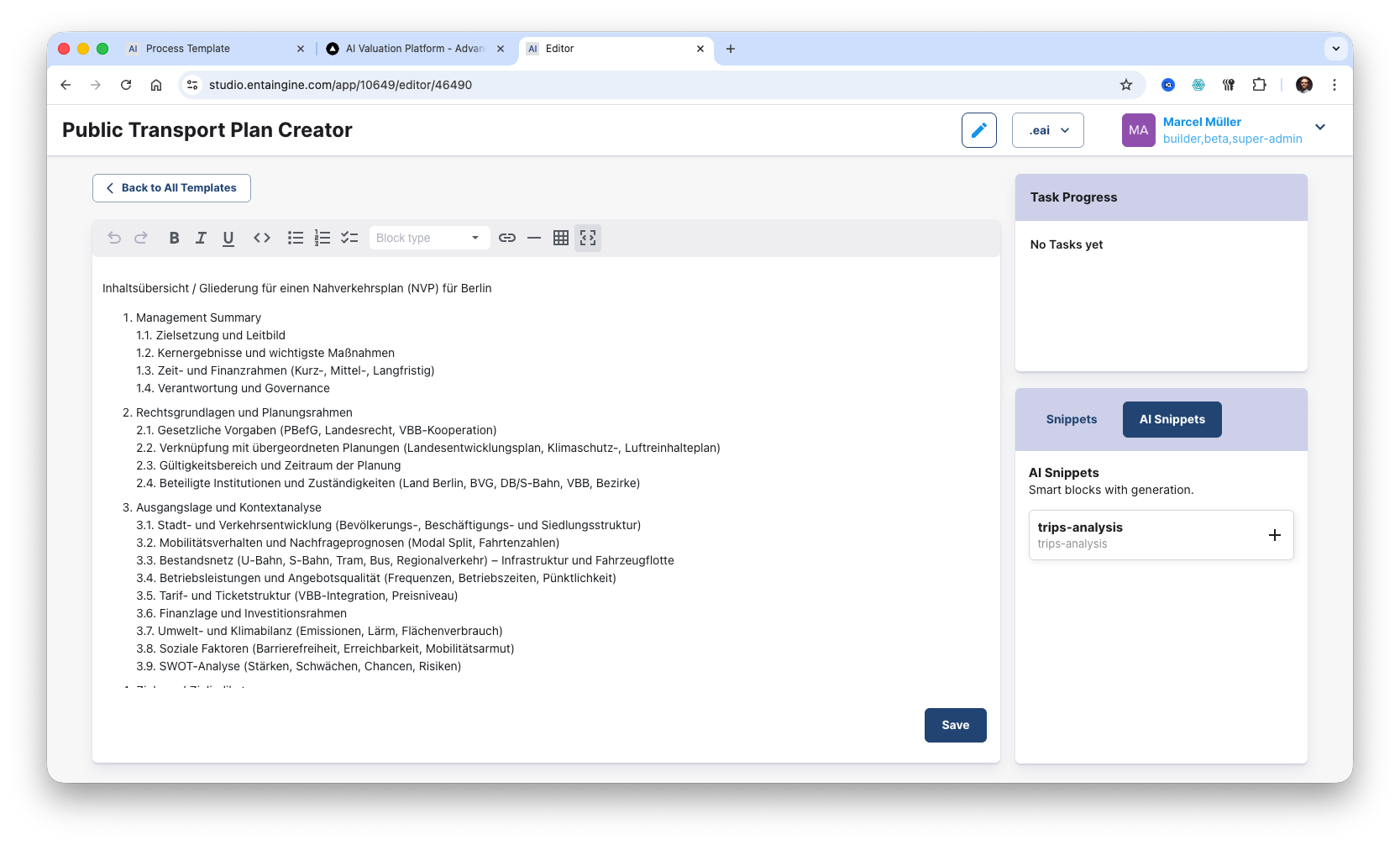Apply bulleted list formatting
The height and width of the screenshot is (845, 1400).
click(295, 238)
